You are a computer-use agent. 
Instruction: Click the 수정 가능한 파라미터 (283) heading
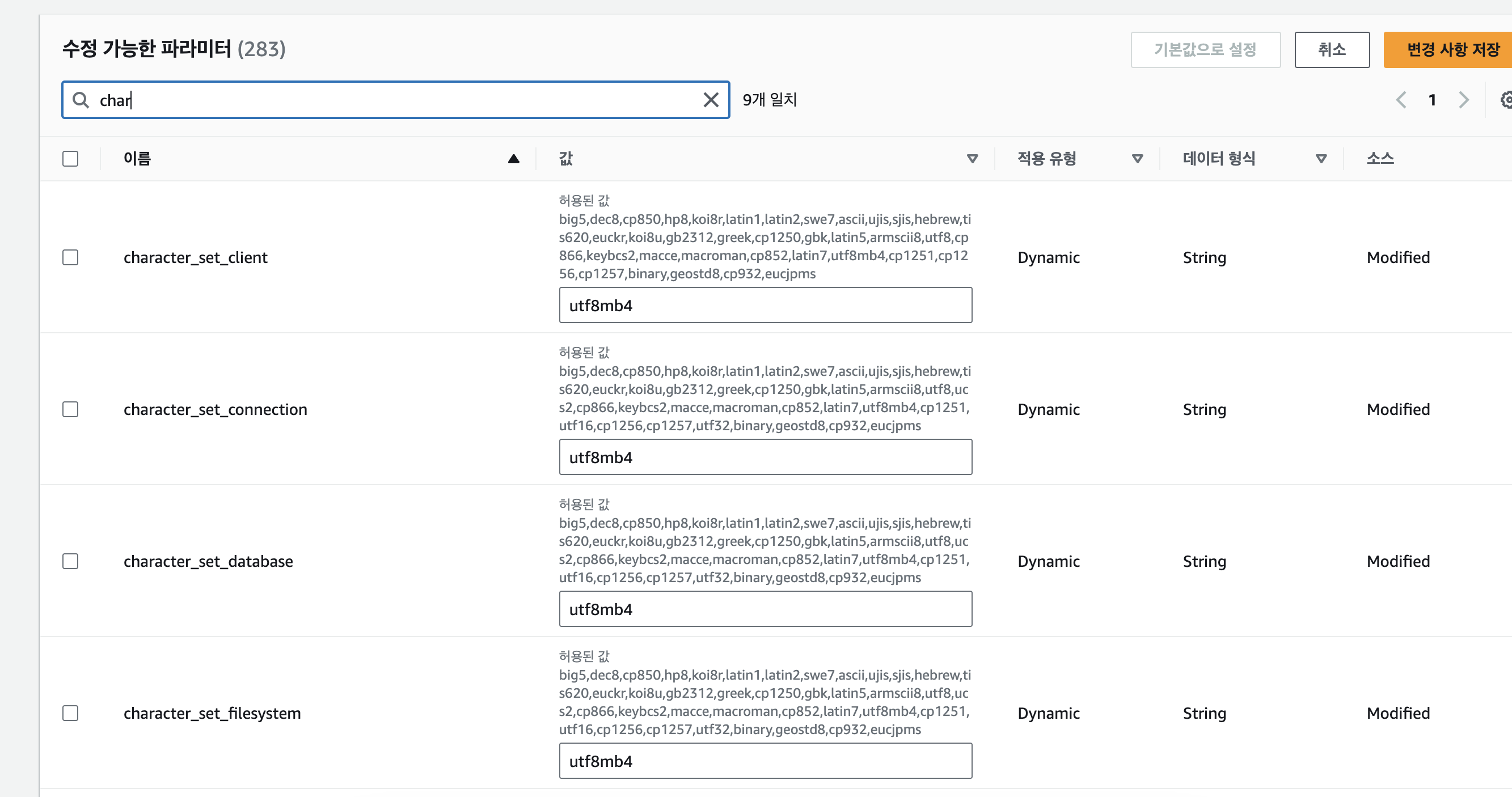click(174, 49)
